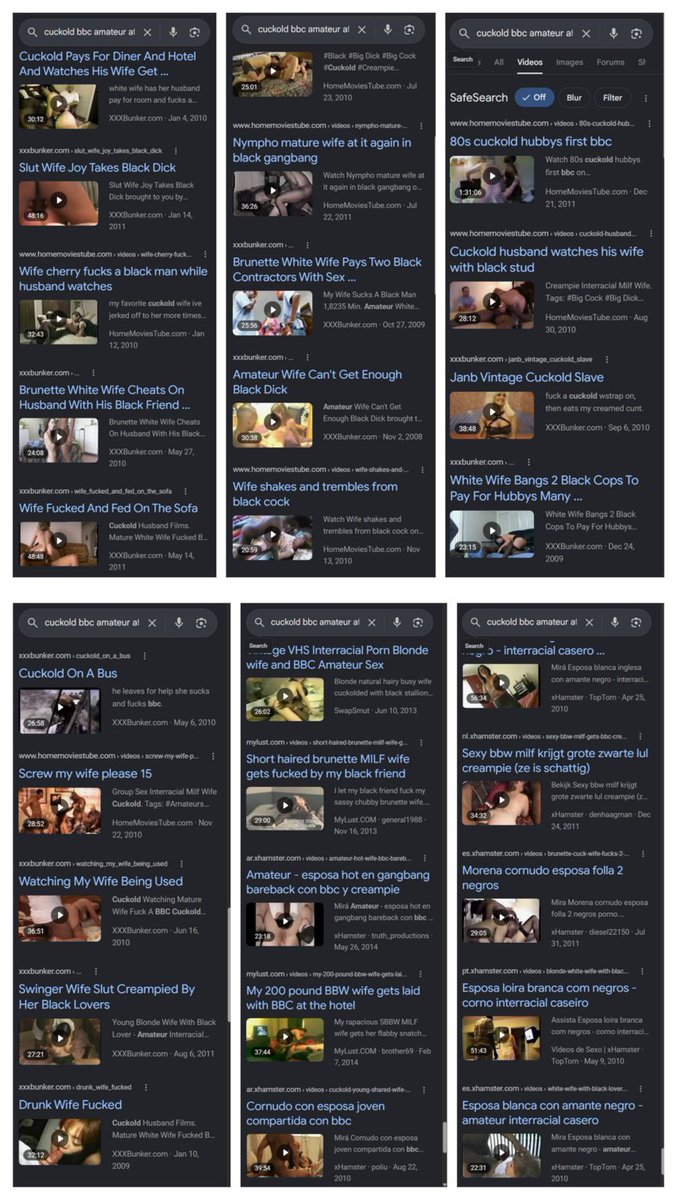Open Google Lens in the top-left screenshot
The height and width of the screenshot is (1200, 677).
(x=195, y=32)
